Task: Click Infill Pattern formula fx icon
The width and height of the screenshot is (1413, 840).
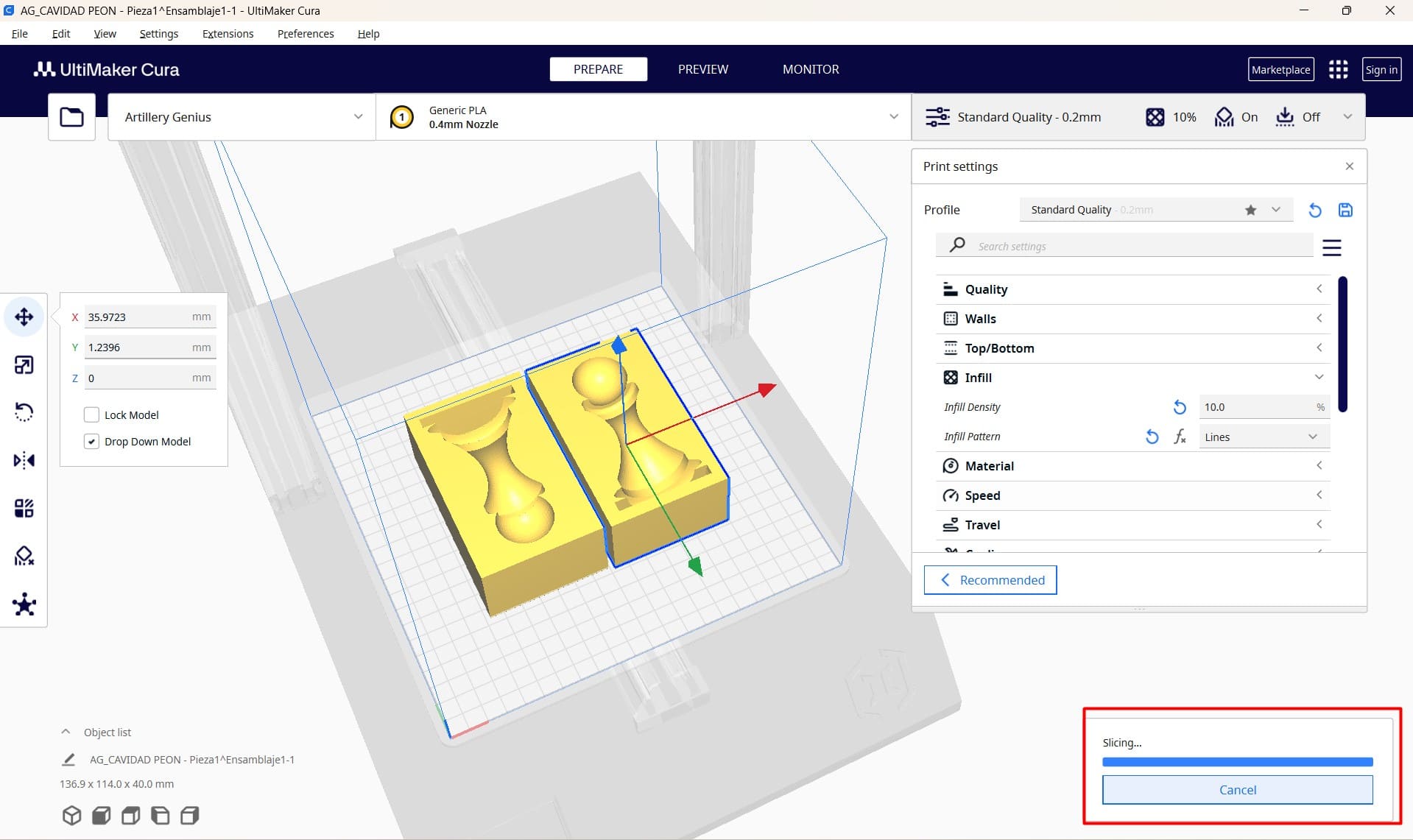Action: point(1180,437)
